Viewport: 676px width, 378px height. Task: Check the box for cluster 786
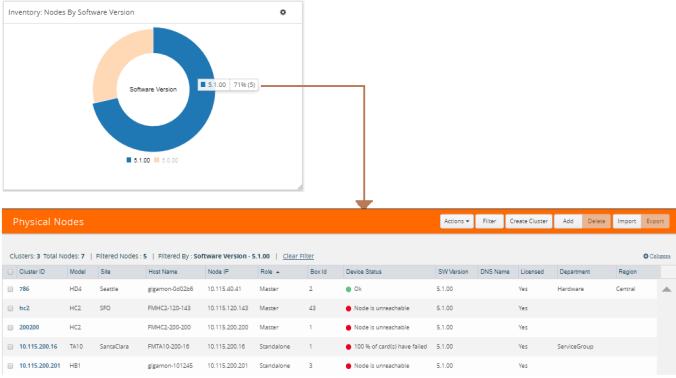10,289
